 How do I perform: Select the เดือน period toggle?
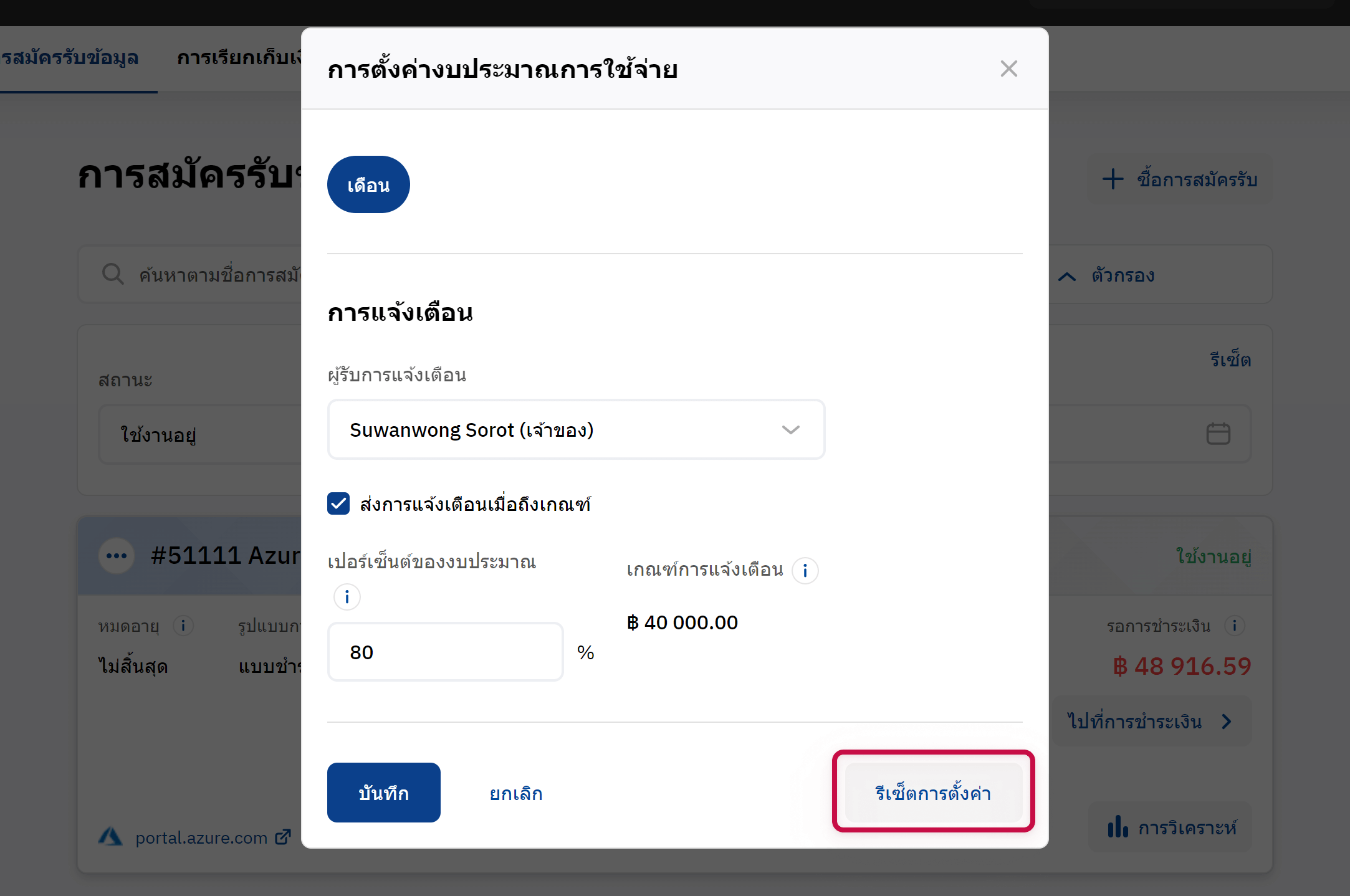click(x=368, y=184)
